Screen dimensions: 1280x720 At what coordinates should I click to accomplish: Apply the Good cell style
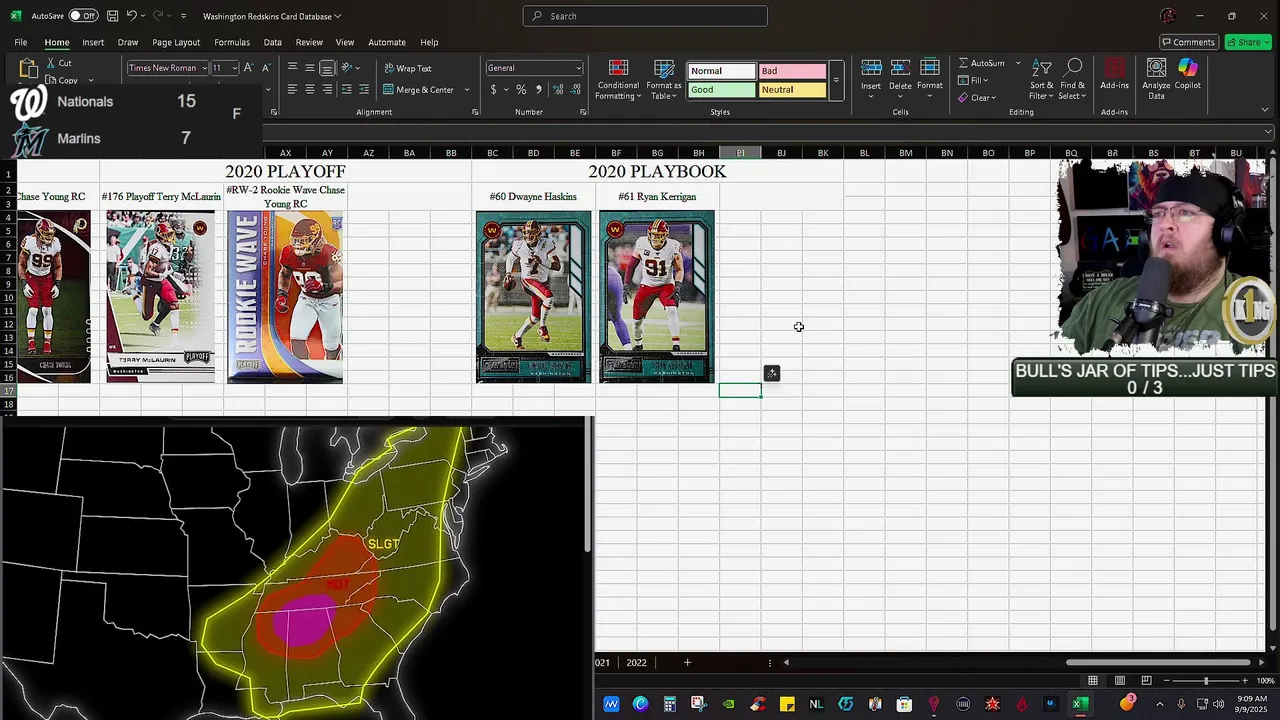pos(721,89)
